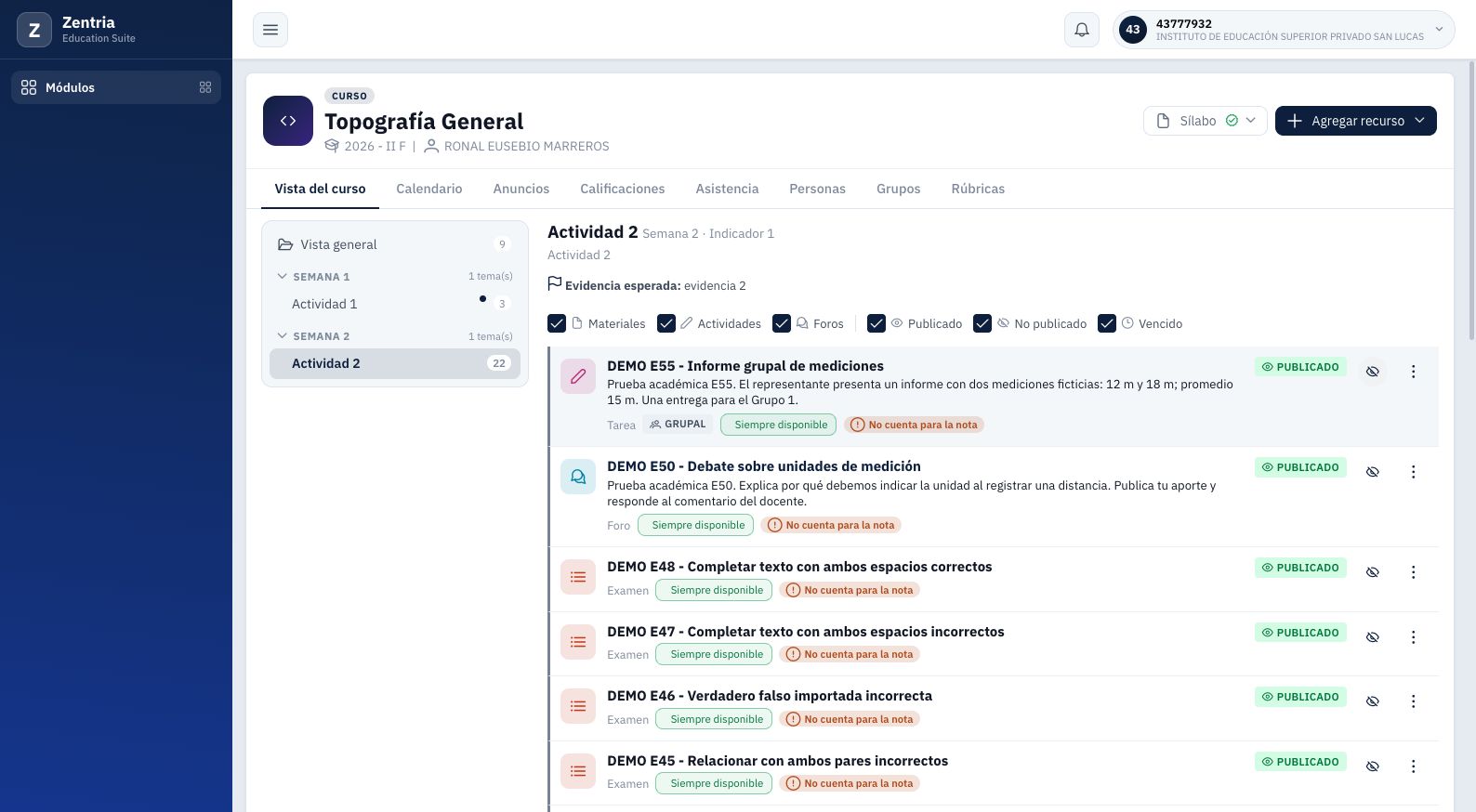Uncheck the Actividades filter checkbox
This screenshot has width=1476, height=812.
(x=666, y=323)
